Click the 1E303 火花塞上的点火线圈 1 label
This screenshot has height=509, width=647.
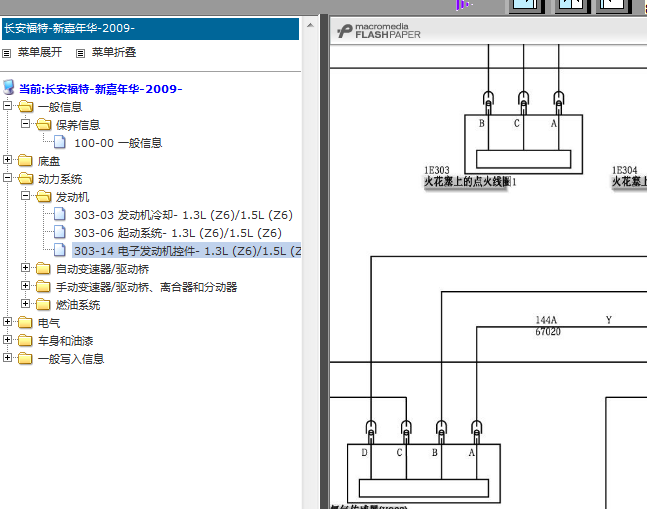[x=470, y=176]
